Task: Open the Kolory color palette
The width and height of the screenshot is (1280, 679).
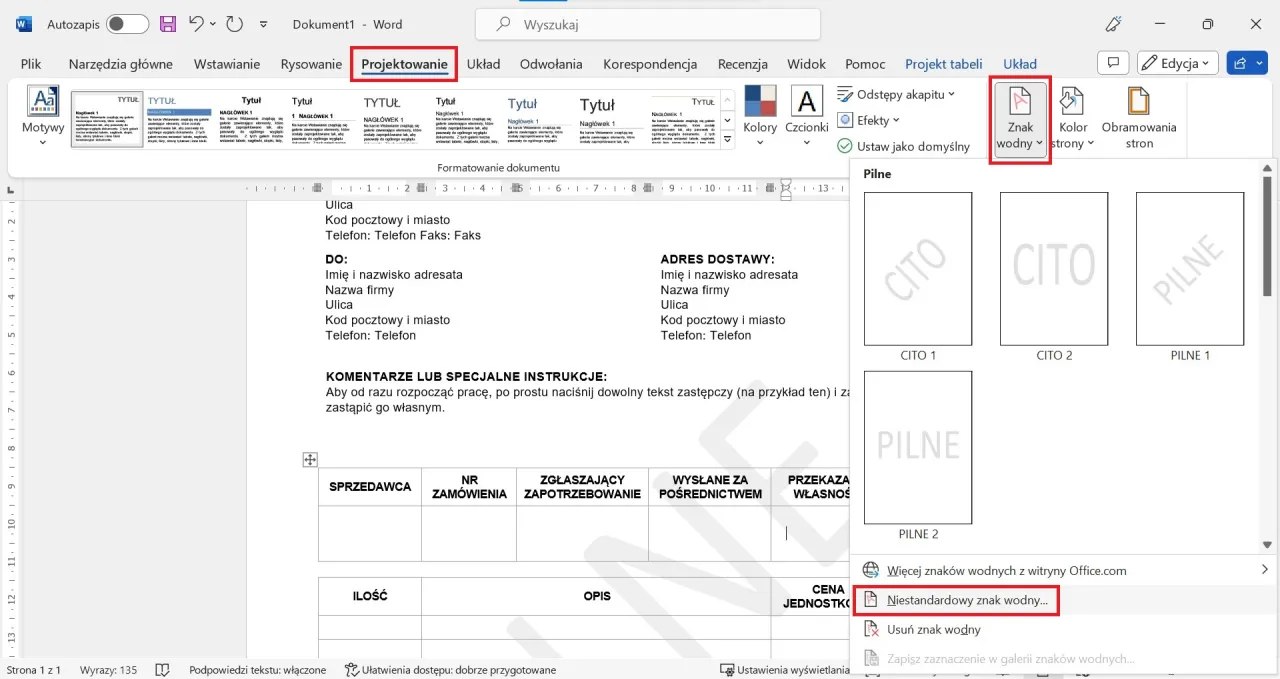Action: tap(760, 117)
